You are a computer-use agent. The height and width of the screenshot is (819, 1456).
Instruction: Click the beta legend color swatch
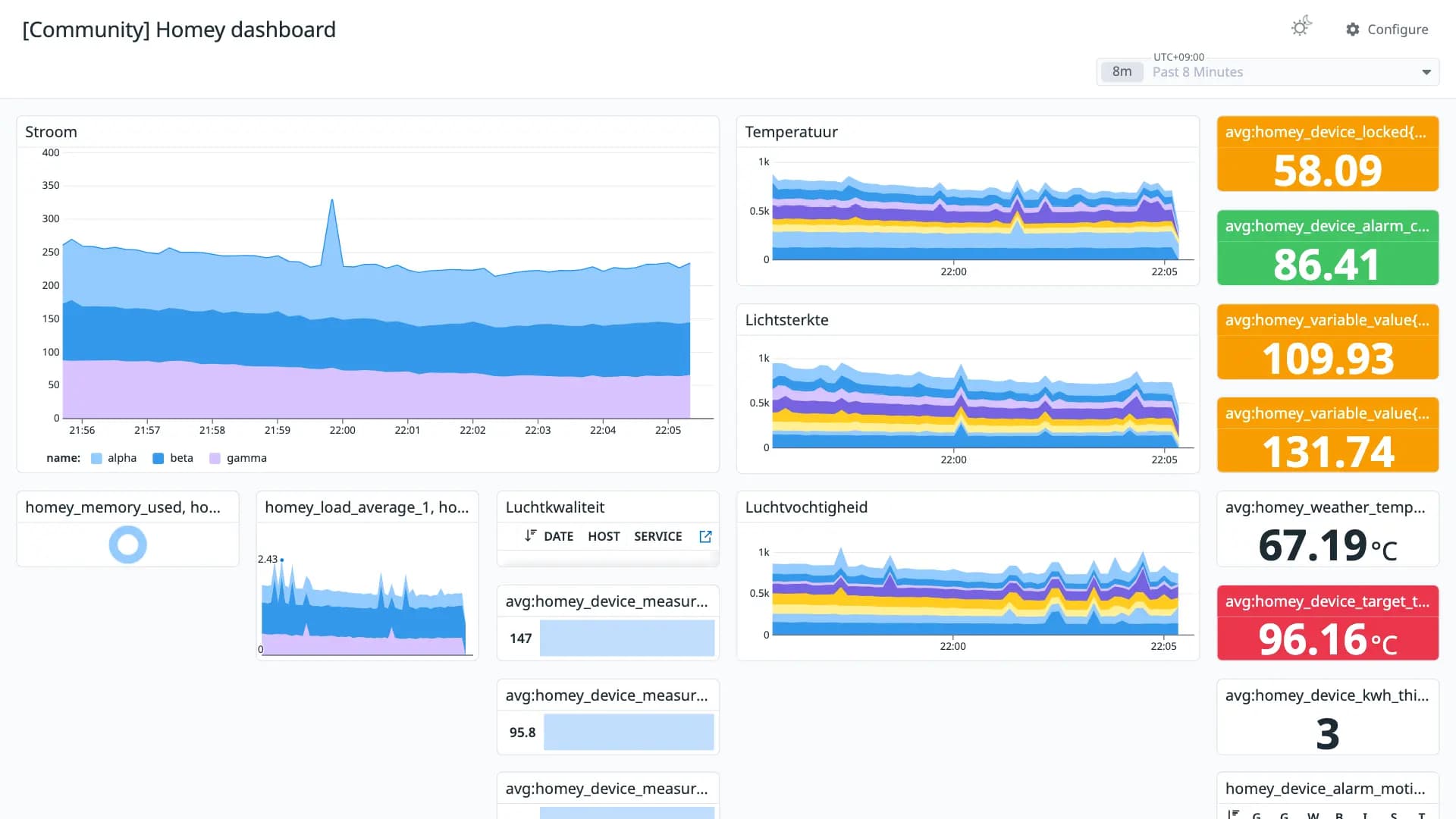click(x=158, y=458)
